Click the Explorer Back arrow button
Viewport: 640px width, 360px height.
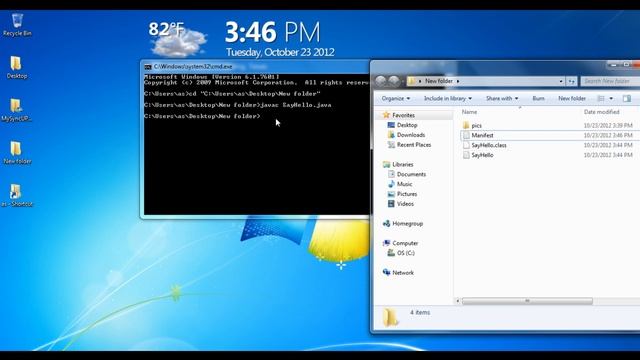click(x=381, y=81)
